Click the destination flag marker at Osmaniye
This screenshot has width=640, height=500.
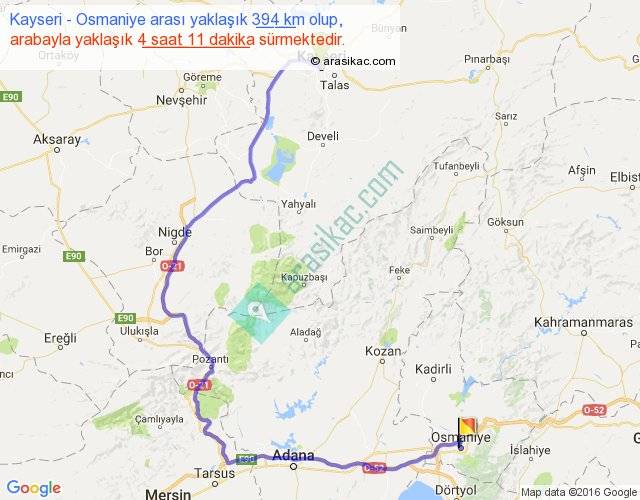(467, 430)
